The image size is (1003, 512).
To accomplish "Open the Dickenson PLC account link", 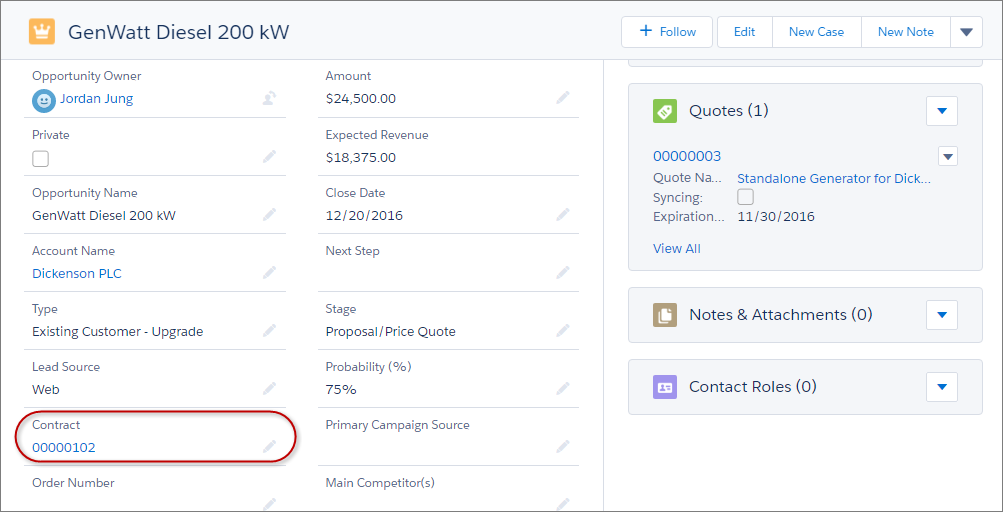I will 77,274.
